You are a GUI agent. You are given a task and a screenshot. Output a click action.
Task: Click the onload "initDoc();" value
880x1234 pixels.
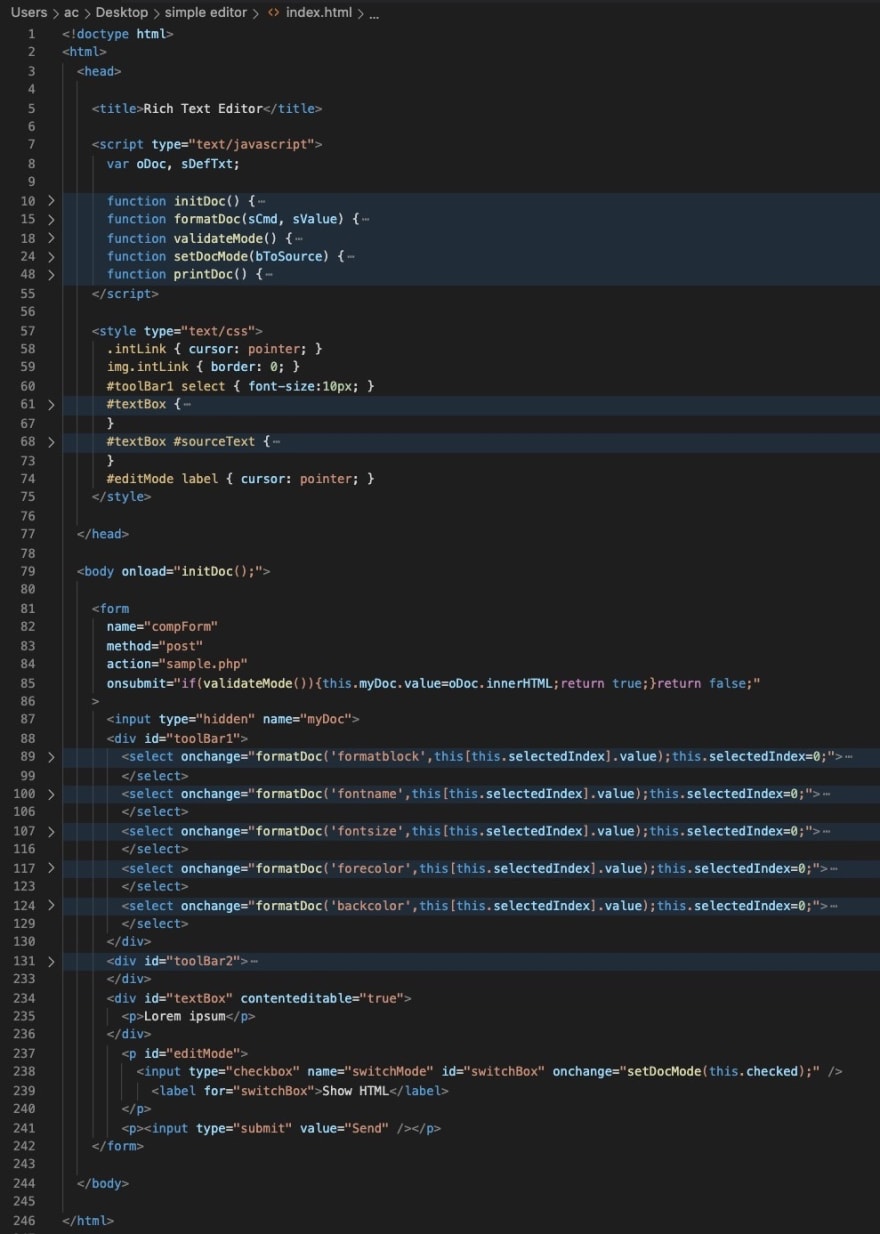(218, 571)
